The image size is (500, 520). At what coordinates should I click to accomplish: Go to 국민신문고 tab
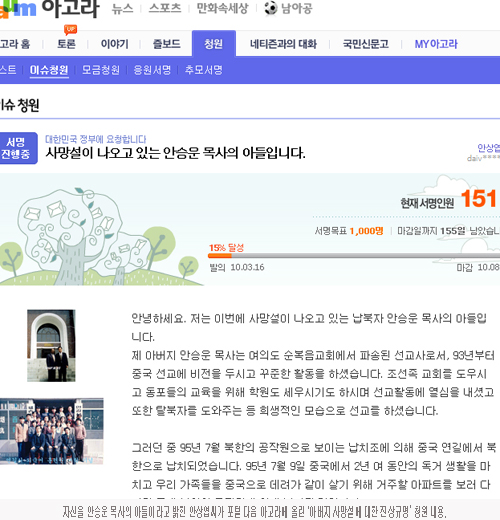pyautogui.click(x=366, y=44)
